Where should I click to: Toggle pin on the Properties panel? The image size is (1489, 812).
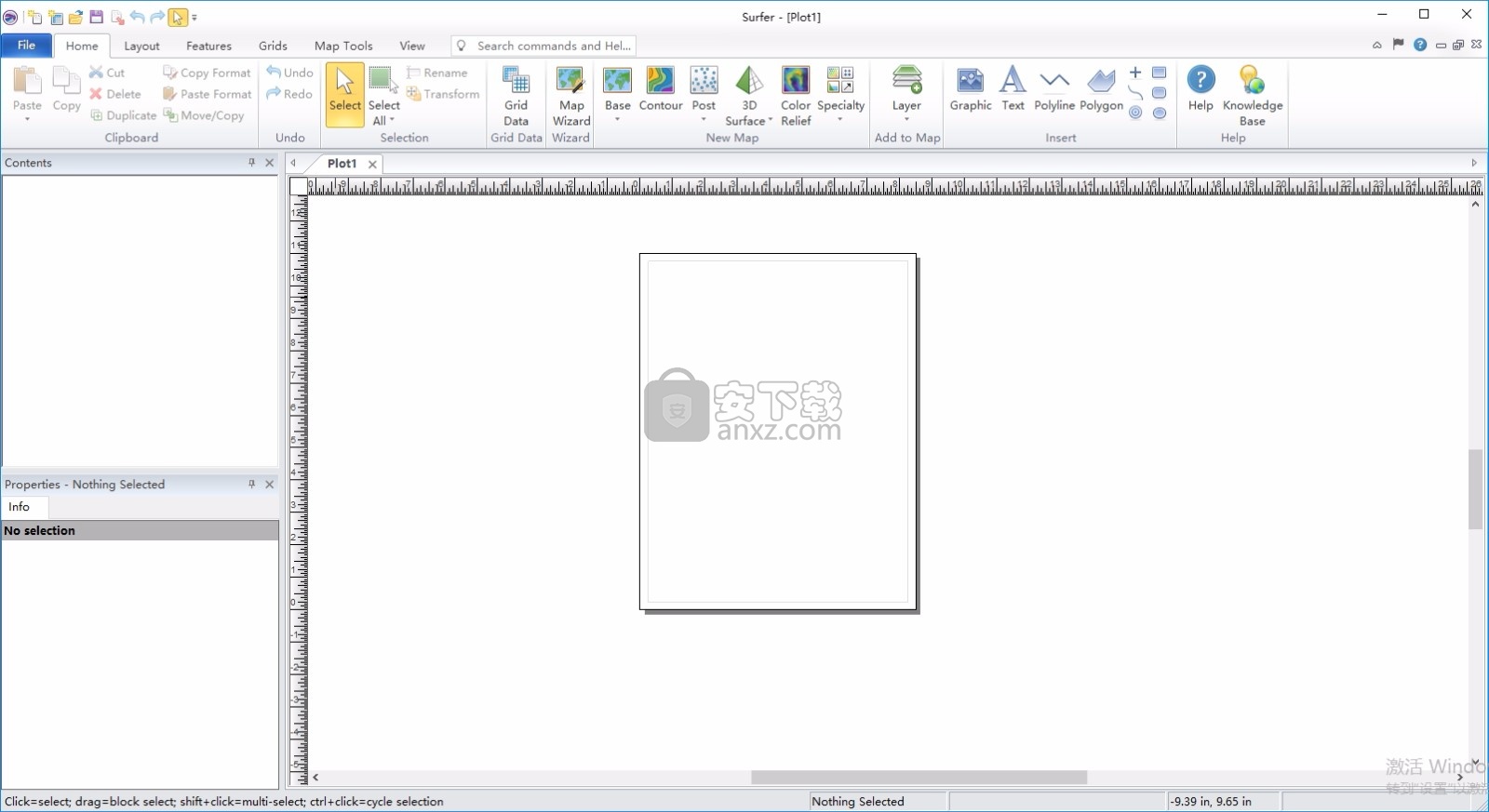pos(251,484)
